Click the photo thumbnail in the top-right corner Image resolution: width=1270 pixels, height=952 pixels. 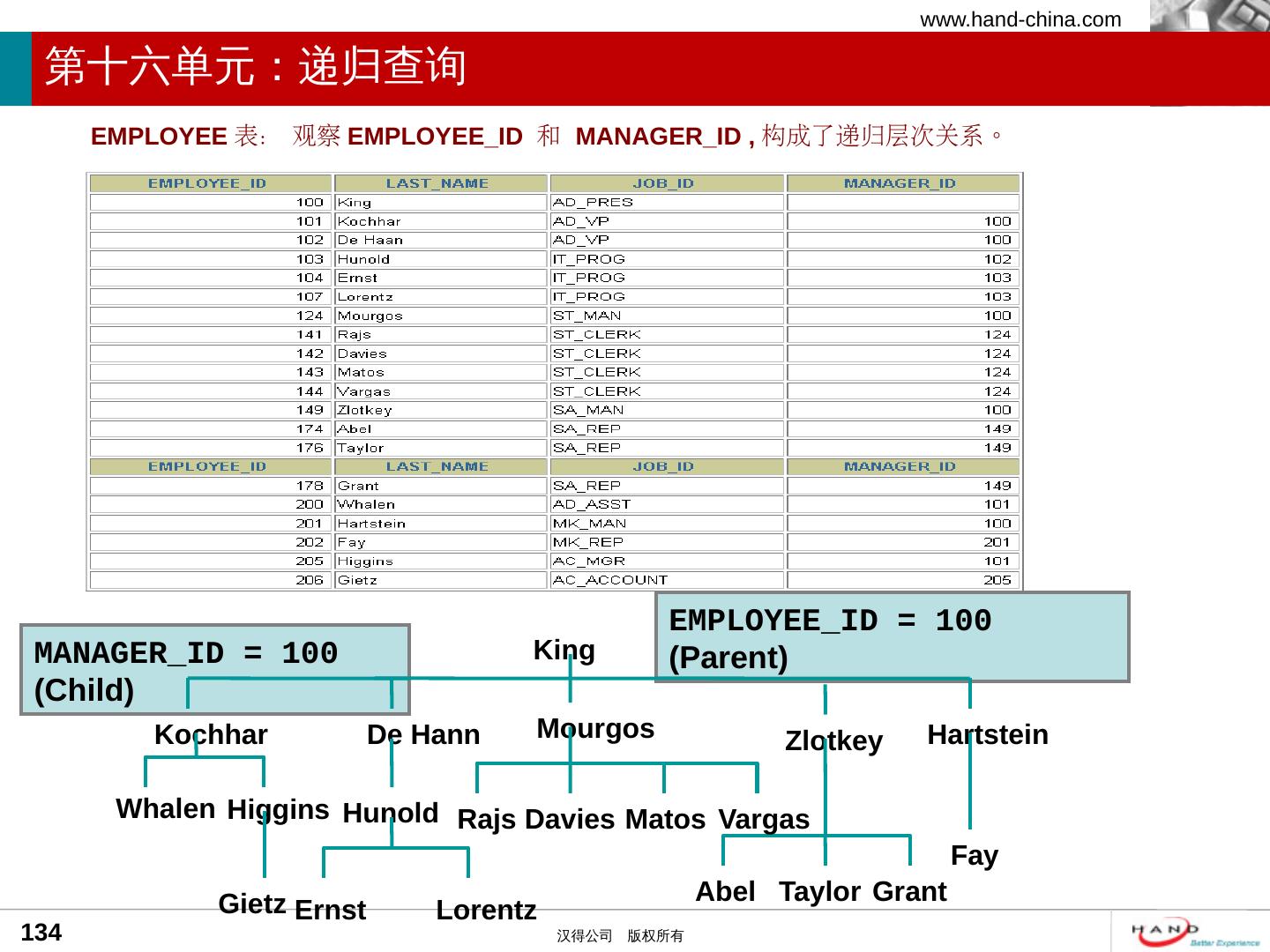pos(1209,16)
